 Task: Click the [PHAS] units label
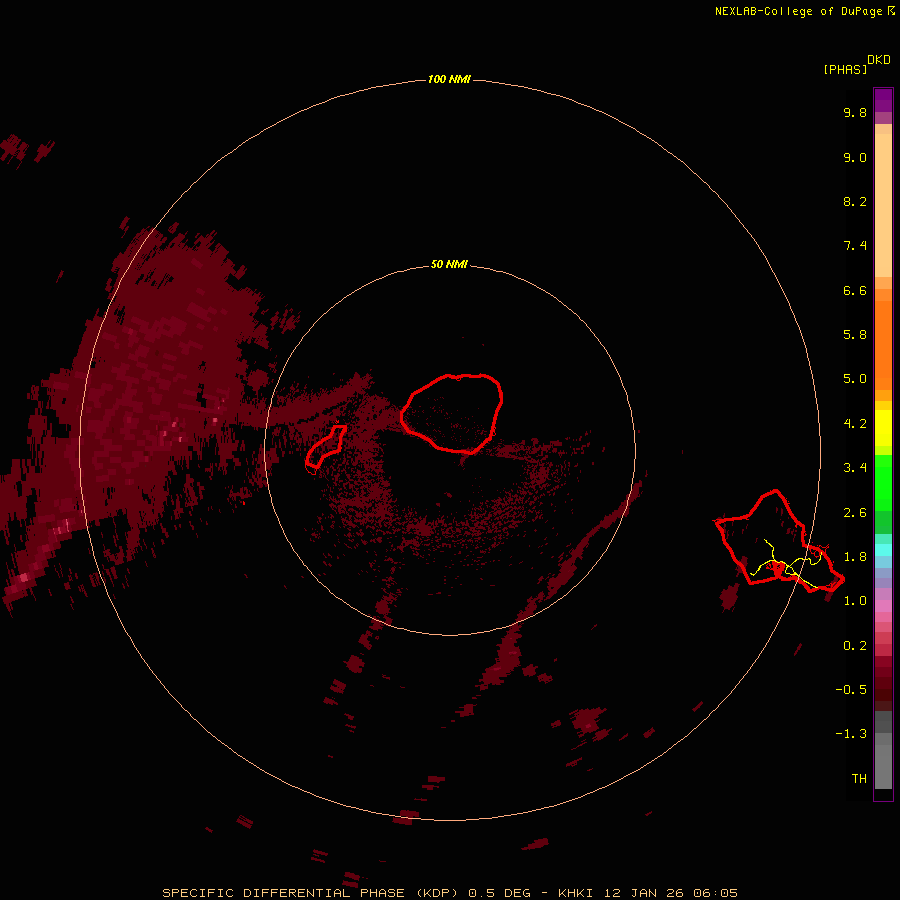click(845, 69)
